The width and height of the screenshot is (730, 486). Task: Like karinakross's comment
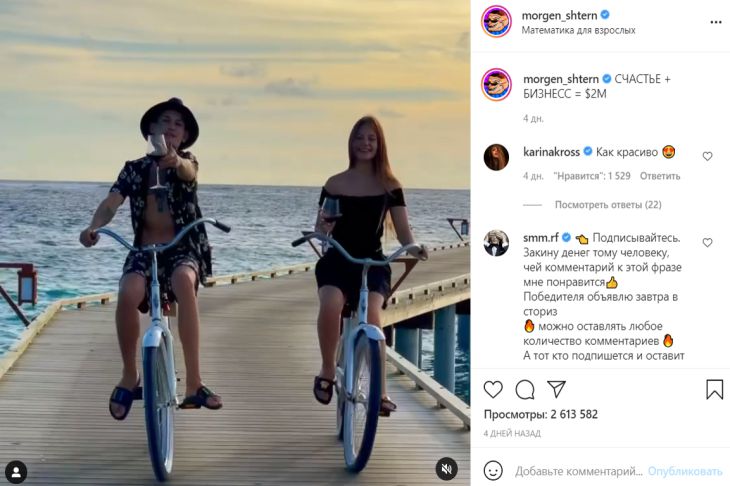click(707, 156)
